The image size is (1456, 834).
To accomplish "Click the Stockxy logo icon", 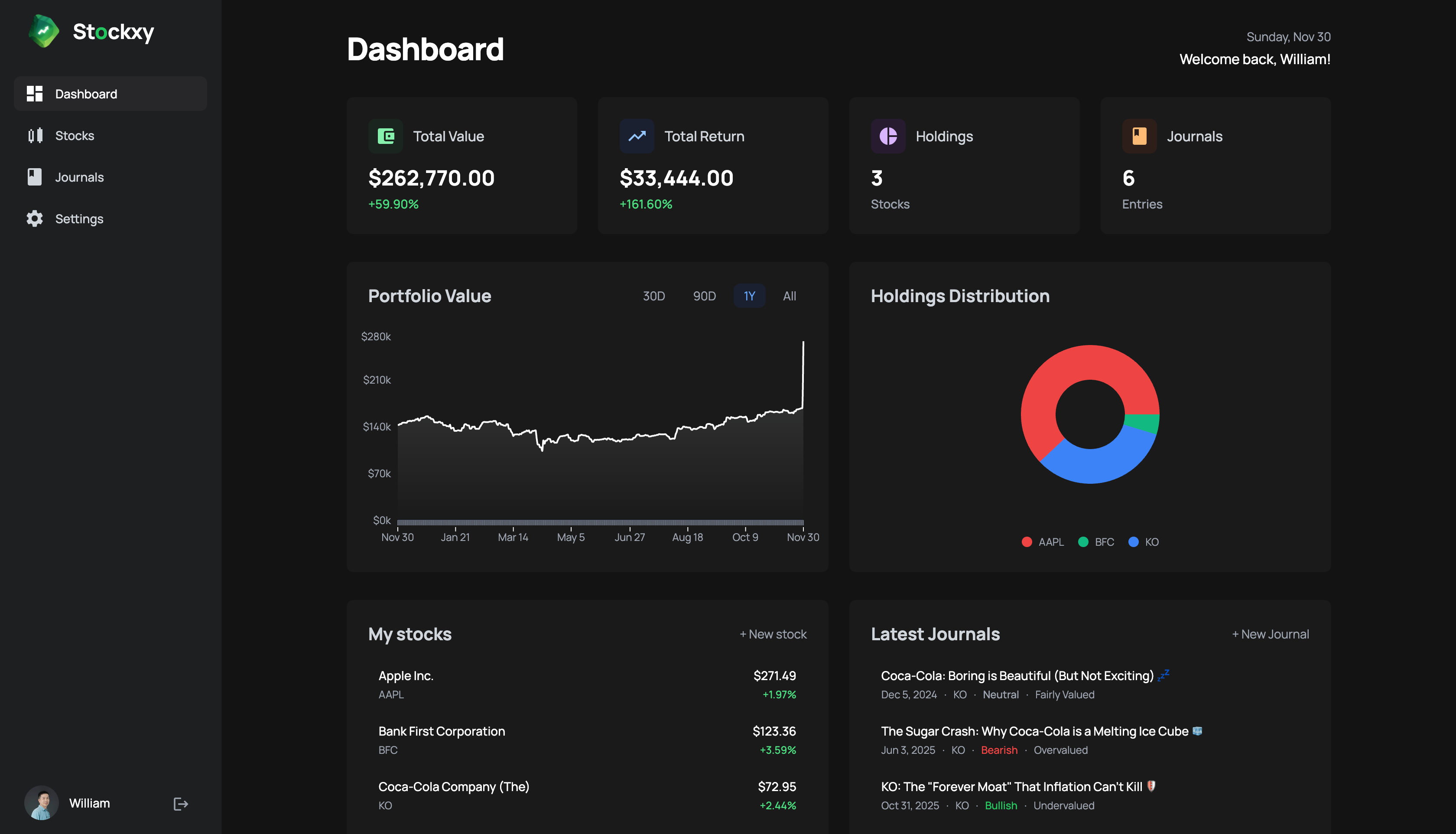I will click(x=43, y=32).
